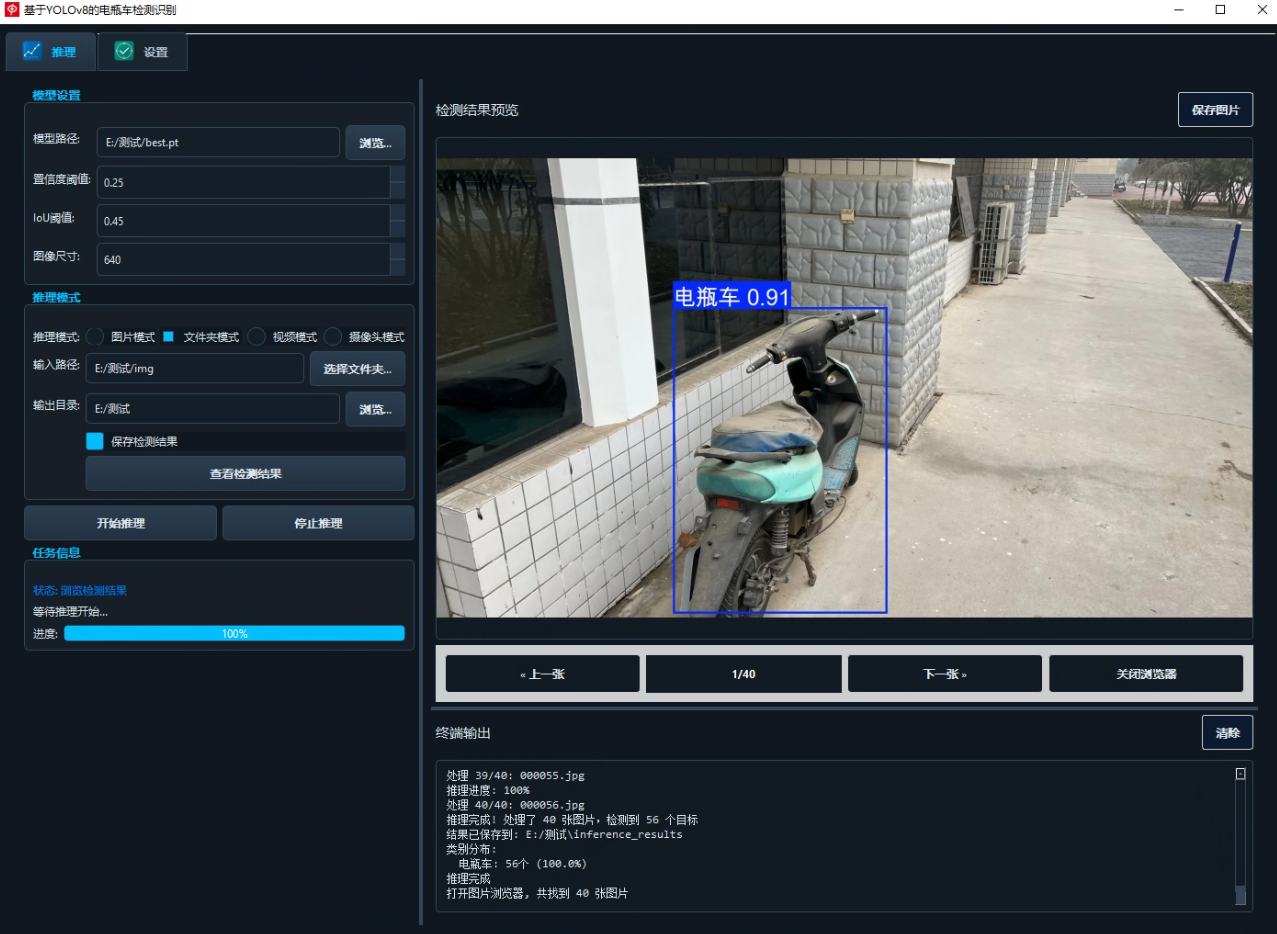Click the 选择文件夹 button
The width and height of the screenshot is (1277, 934).
coord(357,369)
